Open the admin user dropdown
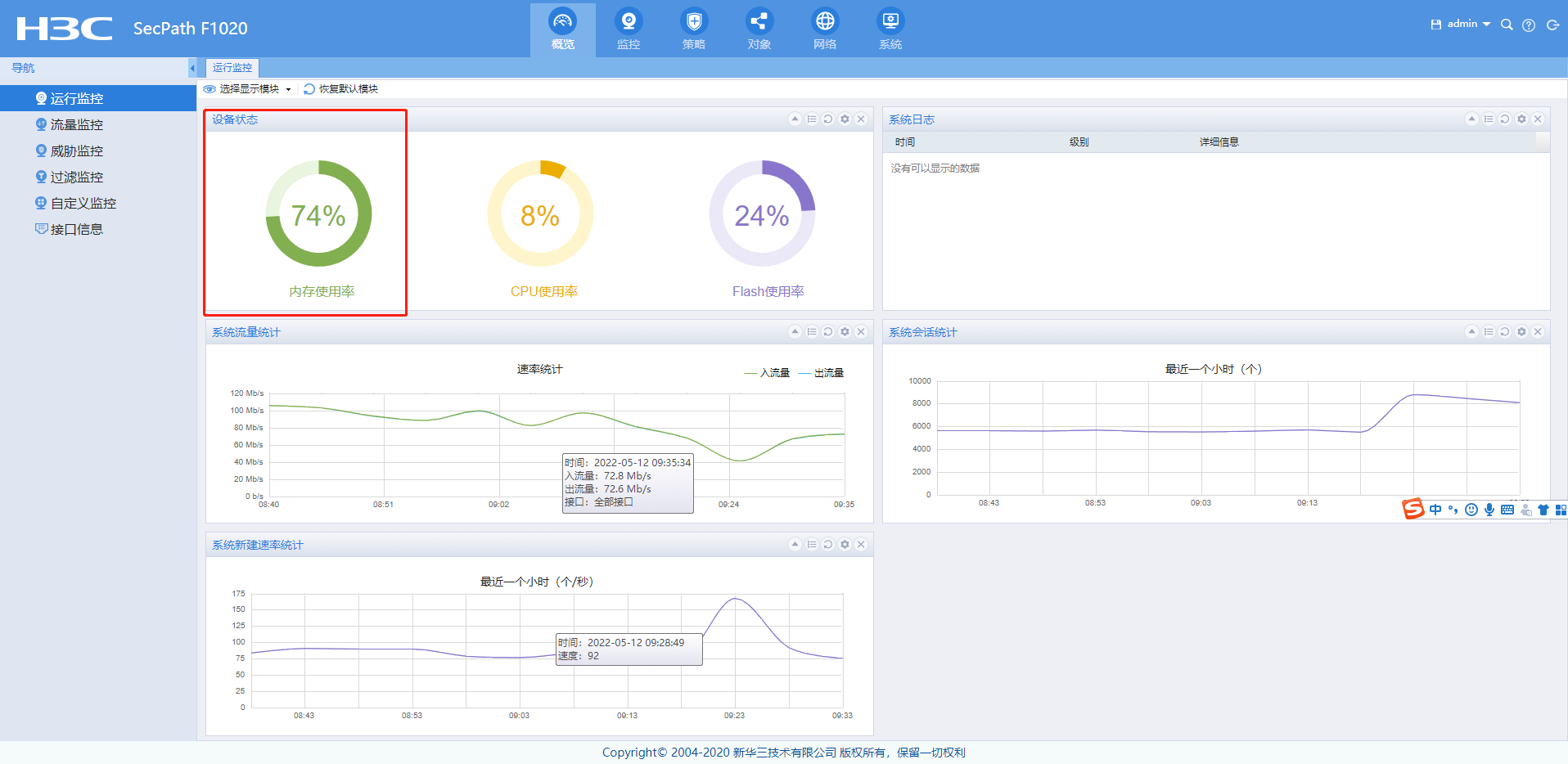 pos(1468,25)
